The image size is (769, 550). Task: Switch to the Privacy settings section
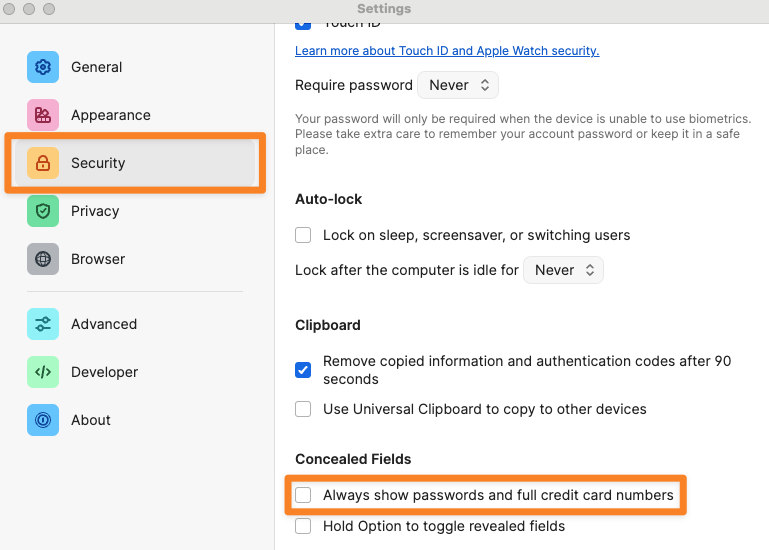click(95, 211)
